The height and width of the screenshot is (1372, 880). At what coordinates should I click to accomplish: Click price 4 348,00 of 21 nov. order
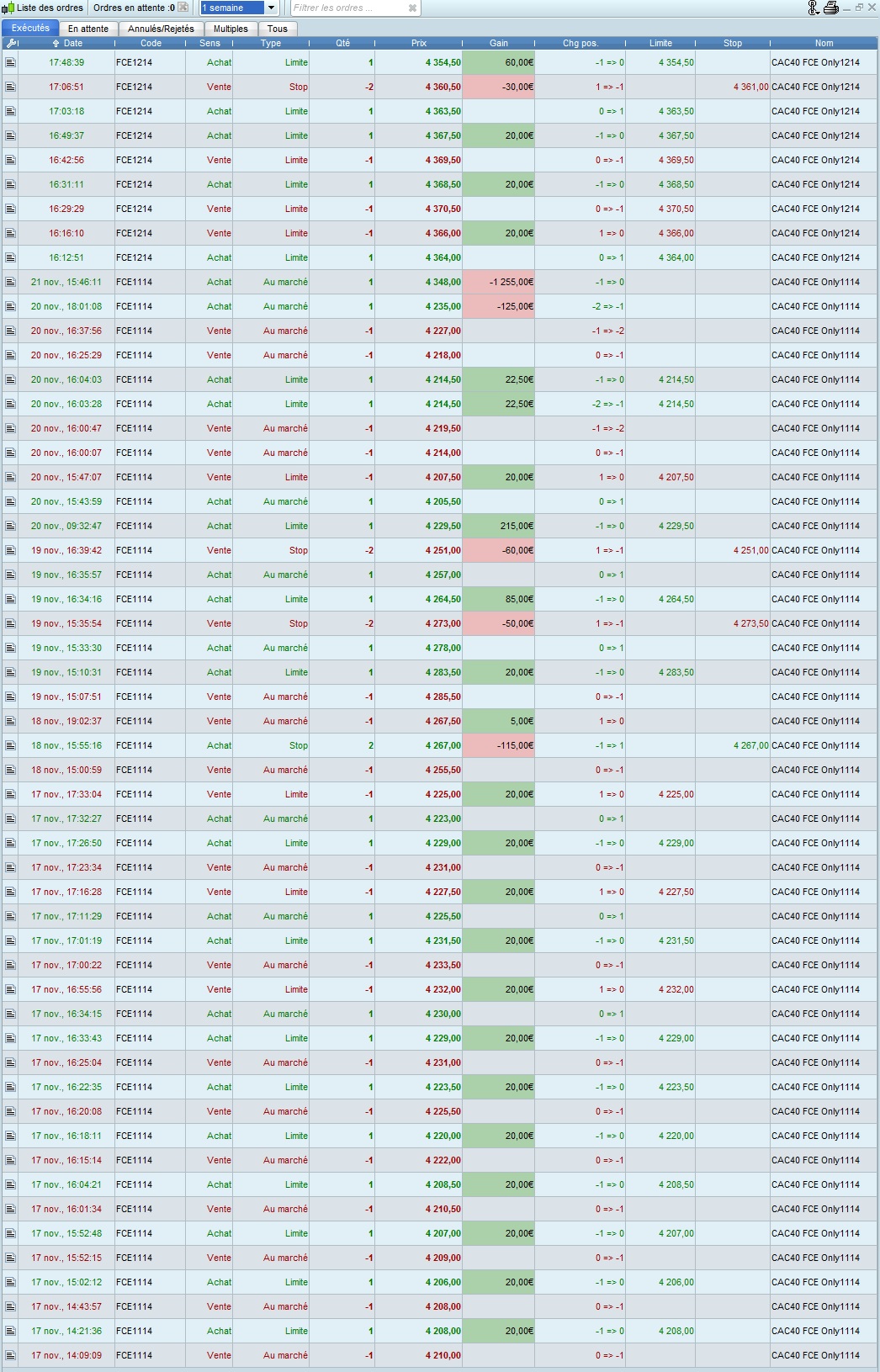(x=443, y=282)
